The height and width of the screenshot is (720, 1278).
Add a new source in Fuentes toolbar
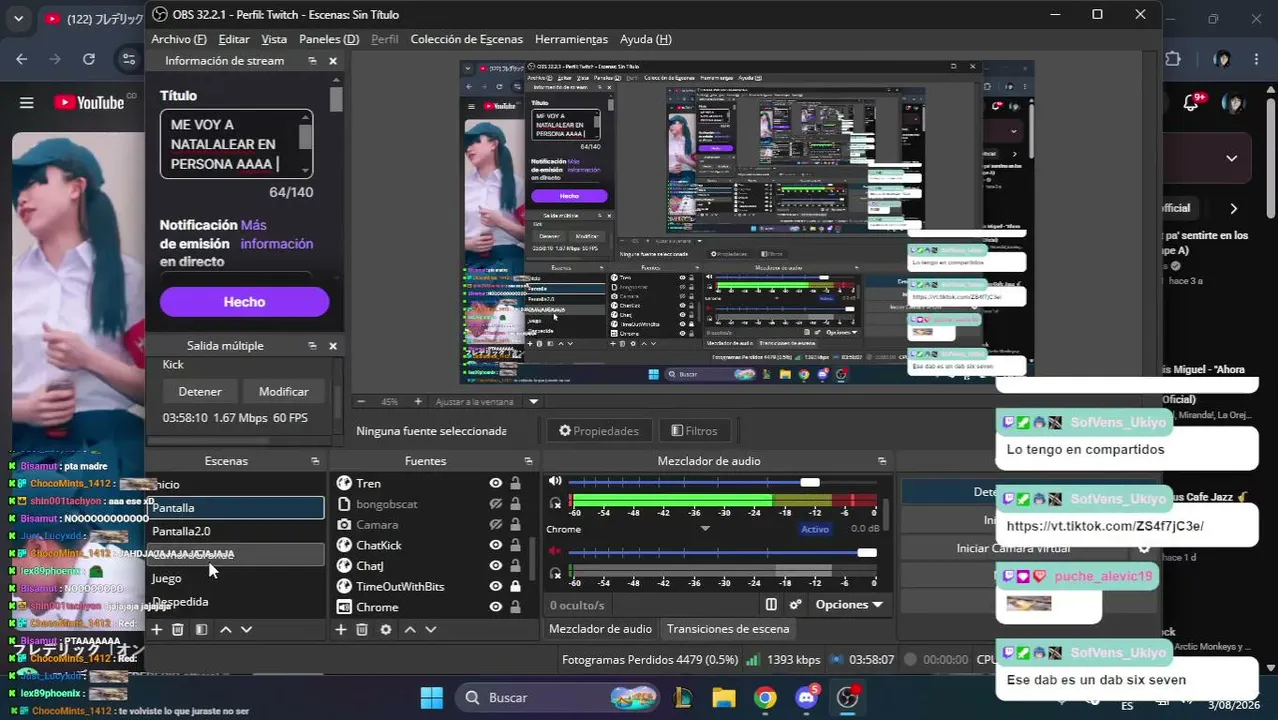point(340,629)
